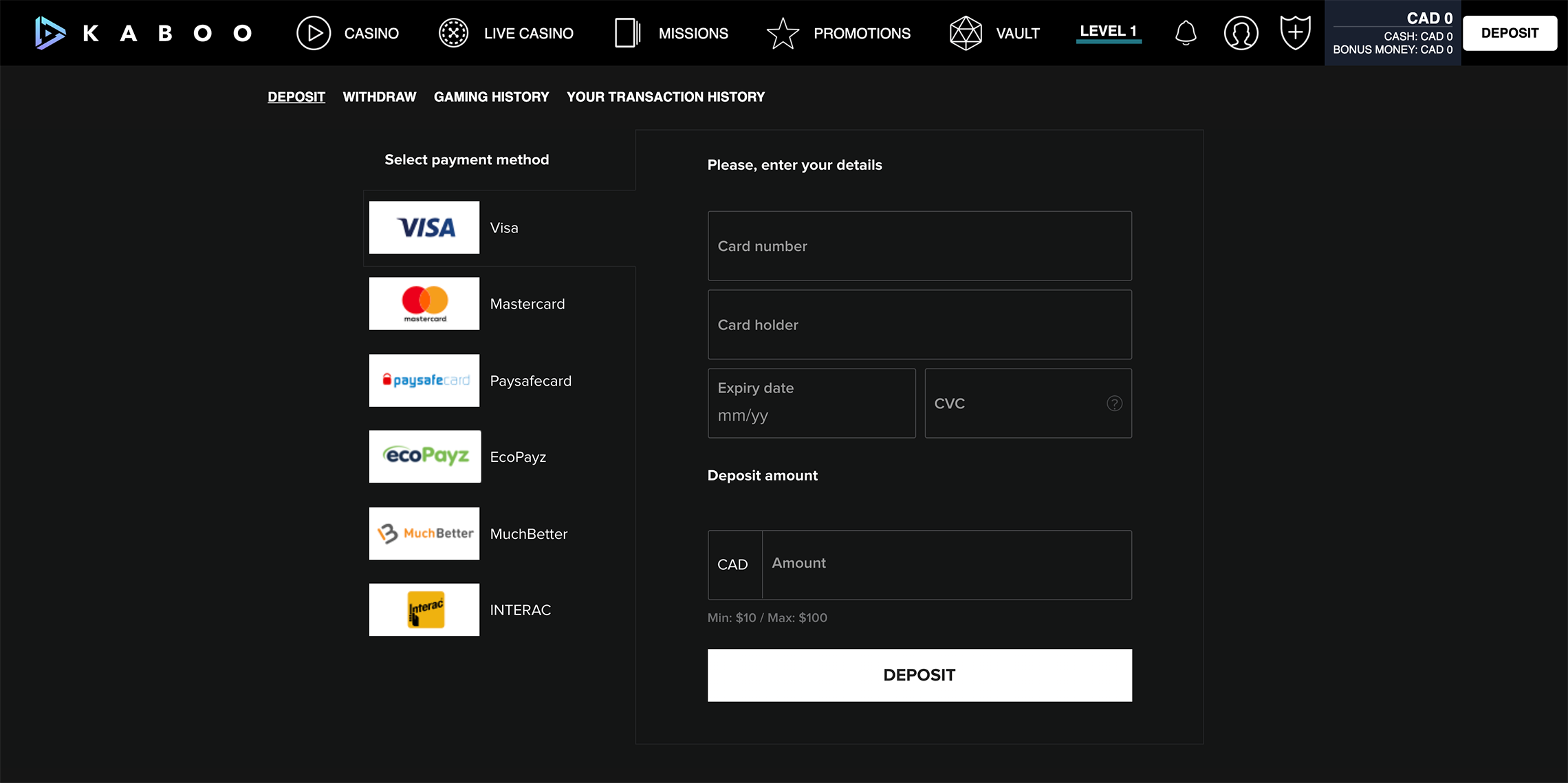The image size is (1568, 783).
Task: Select the Visa logo thumbnail
Action: [x=424, y=228]
